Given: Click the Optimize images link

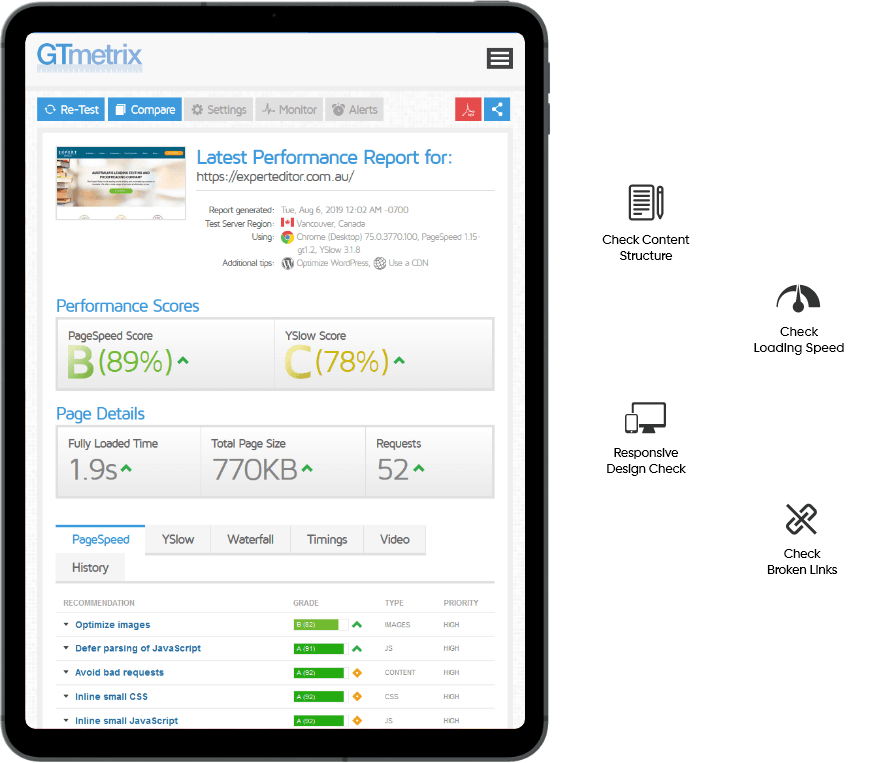Looking at the screenshot, I should 113,625.
